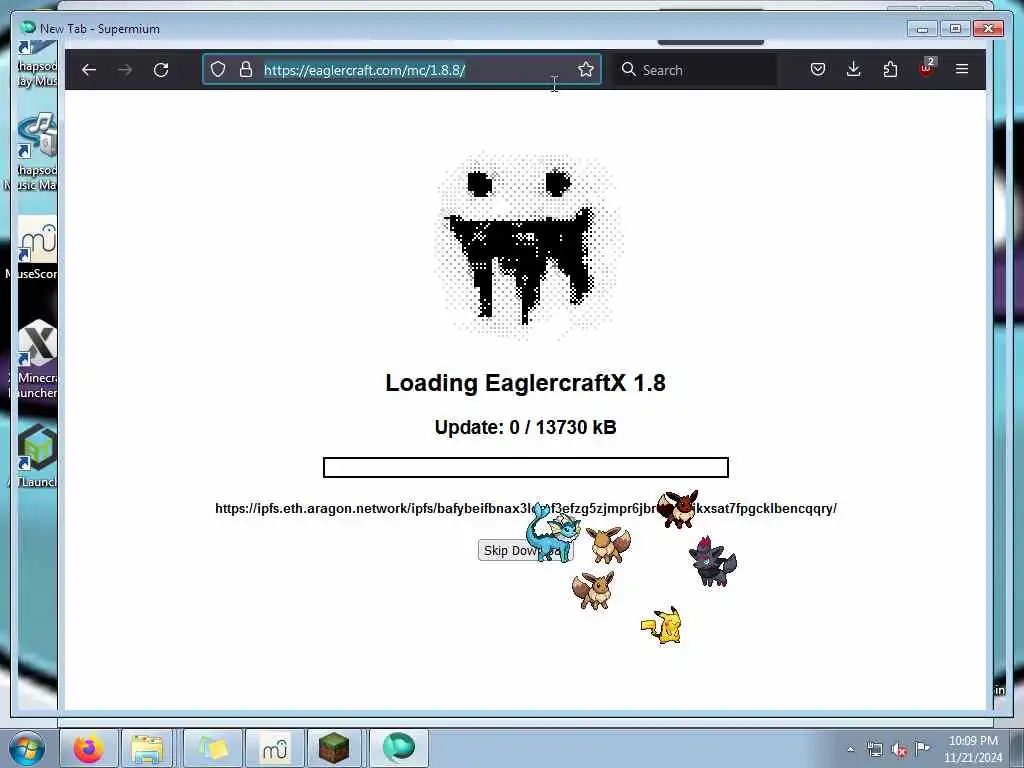Viewport: 1024px width, 768px height.
Task: Open Sticky Notes taskbar item
Action: pyautogui.click(x=214, y=748)
